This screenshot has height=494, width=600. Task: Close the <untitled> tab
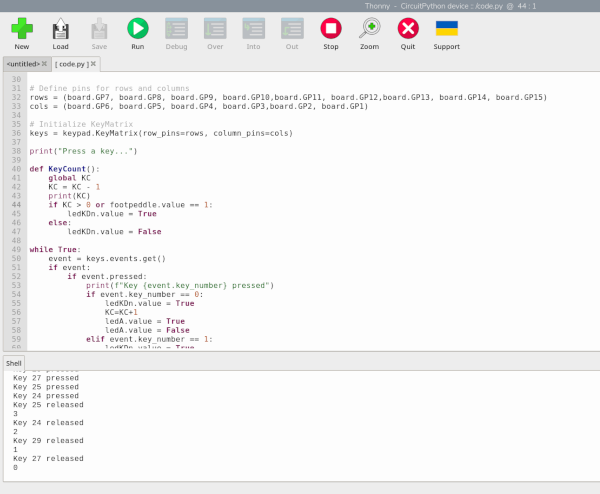pos(45,64)
